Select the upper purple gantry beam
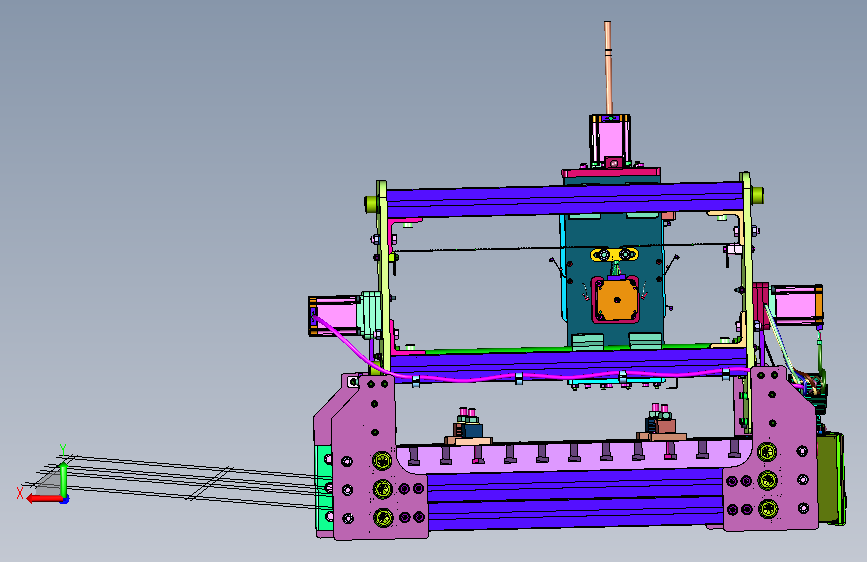The width and height of the screenshot is (867, 562). 564,200
